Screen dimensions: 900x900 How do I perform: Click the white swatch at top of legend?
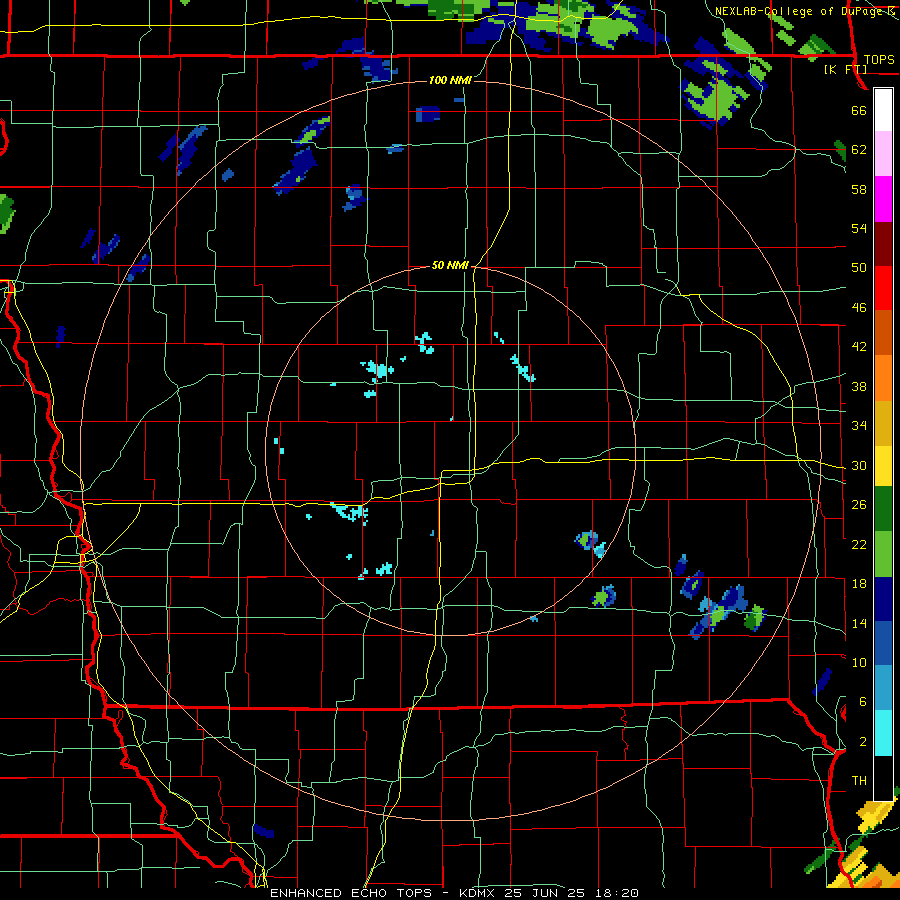tap(883, 110)
